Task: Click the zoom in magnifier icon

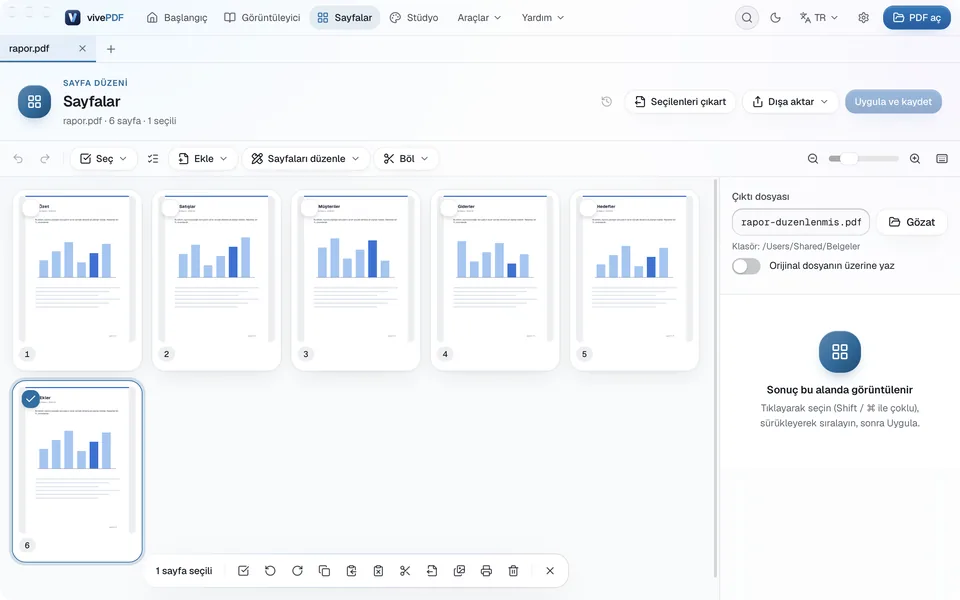Action: click(915, 159)
